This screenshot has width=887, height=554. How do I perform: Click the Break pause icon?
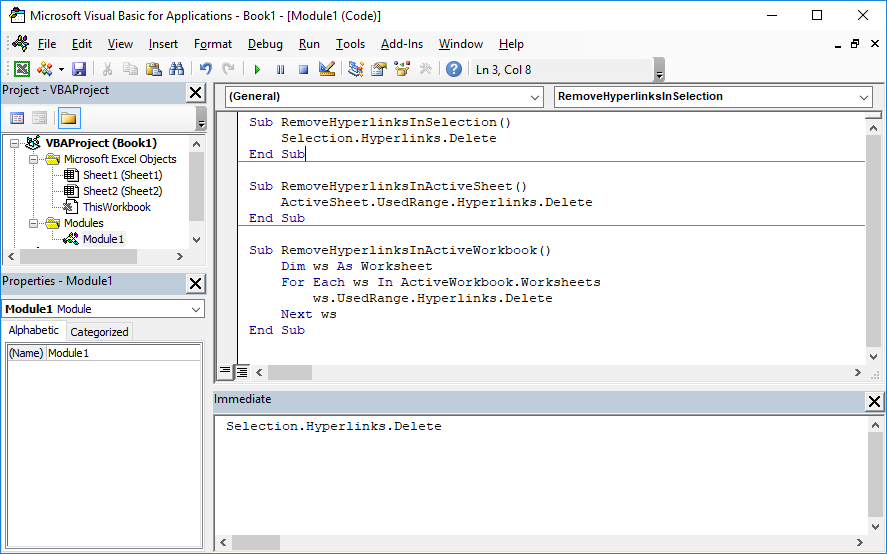pos(281,70)
